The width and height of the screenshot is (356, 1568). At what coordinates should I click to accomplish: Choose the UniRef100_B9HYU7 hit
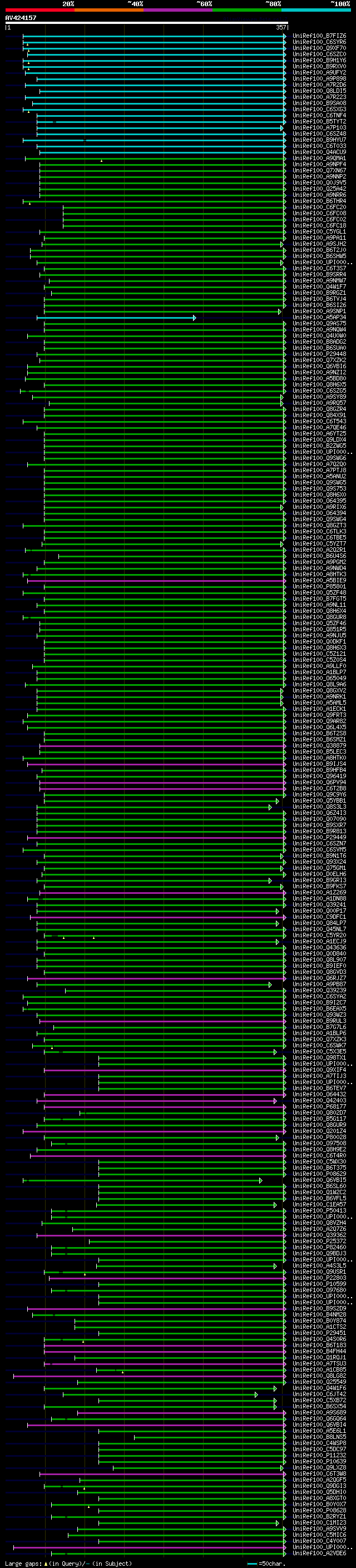pos(319,140)
